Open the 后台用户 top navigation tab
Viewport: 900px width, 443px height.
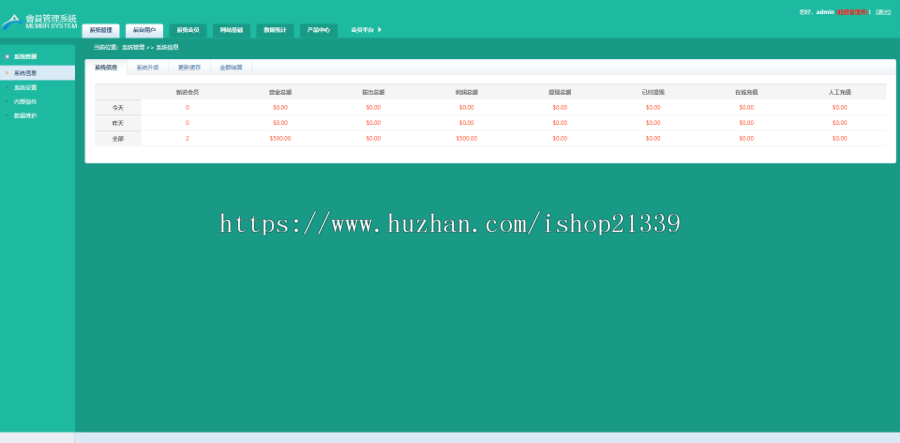point(144,30)
